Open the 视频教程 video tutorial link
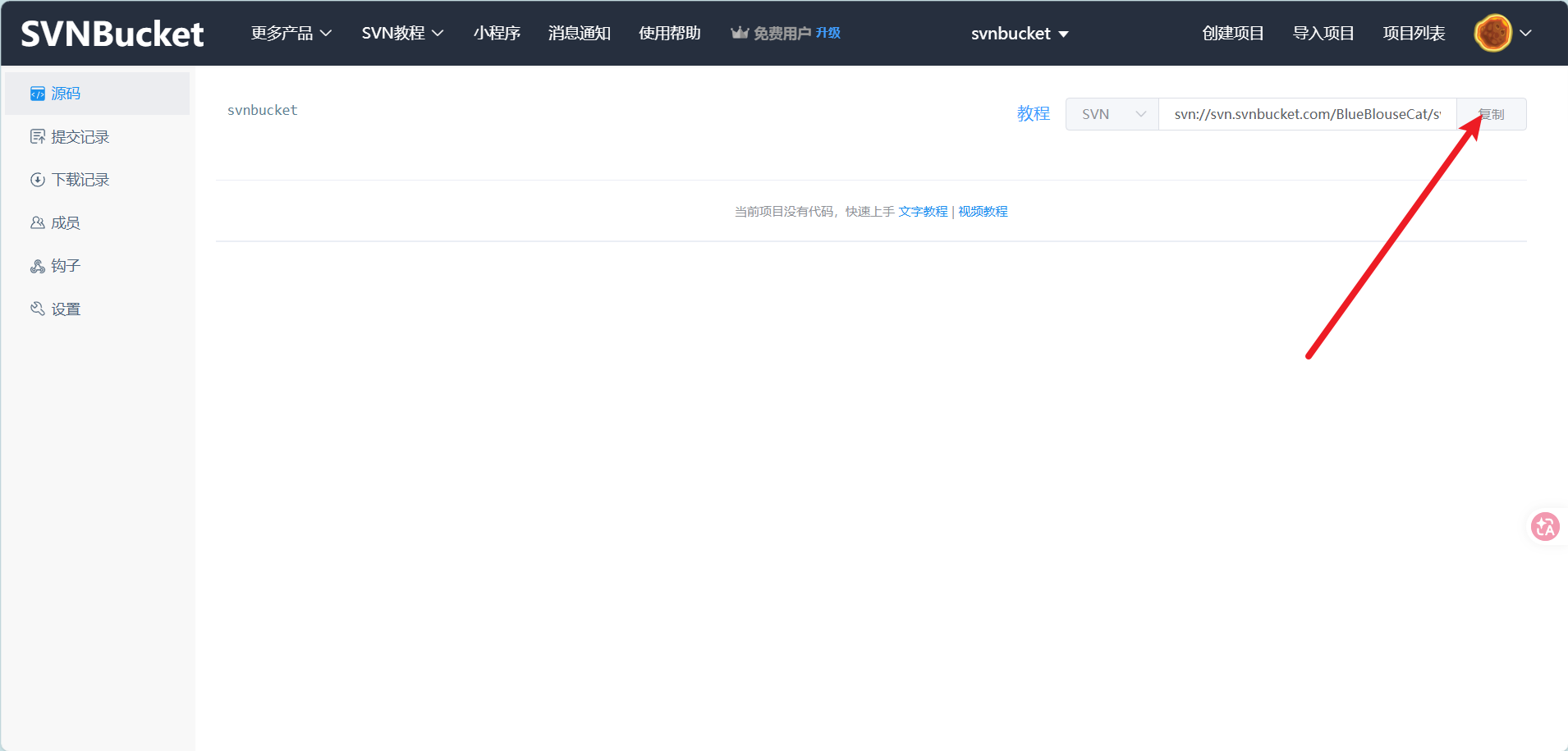Viewport: 1568px width, 751px height. click(x=983, y=212)
